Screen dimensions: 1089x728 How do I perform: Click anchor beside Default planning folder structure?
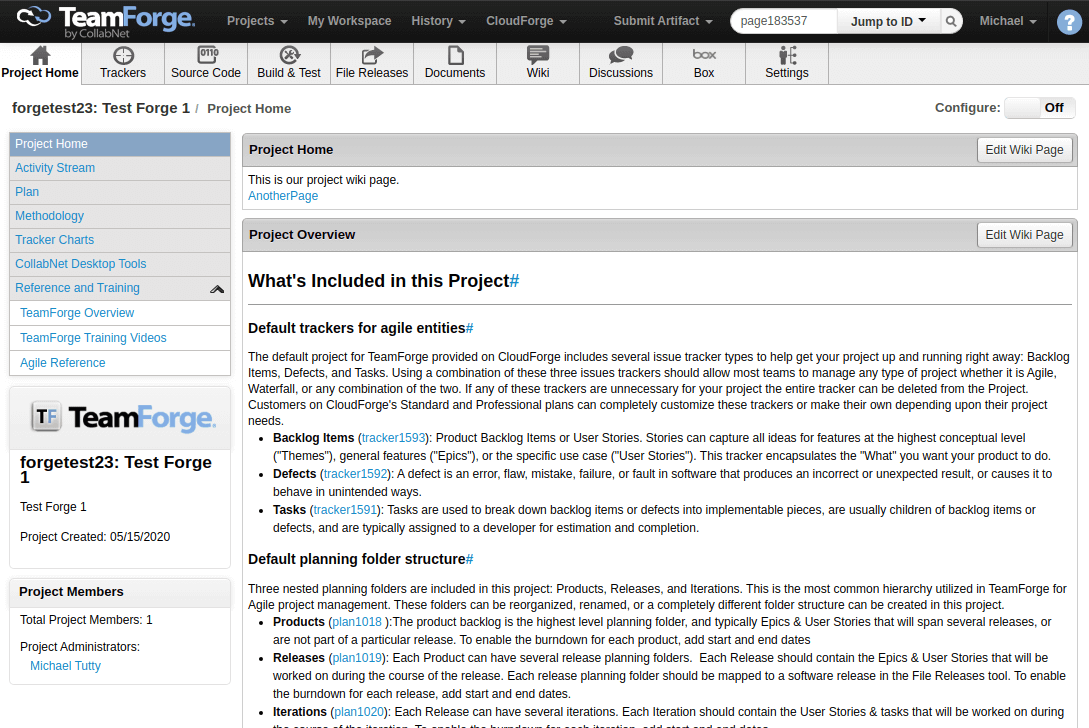[469, 560]
